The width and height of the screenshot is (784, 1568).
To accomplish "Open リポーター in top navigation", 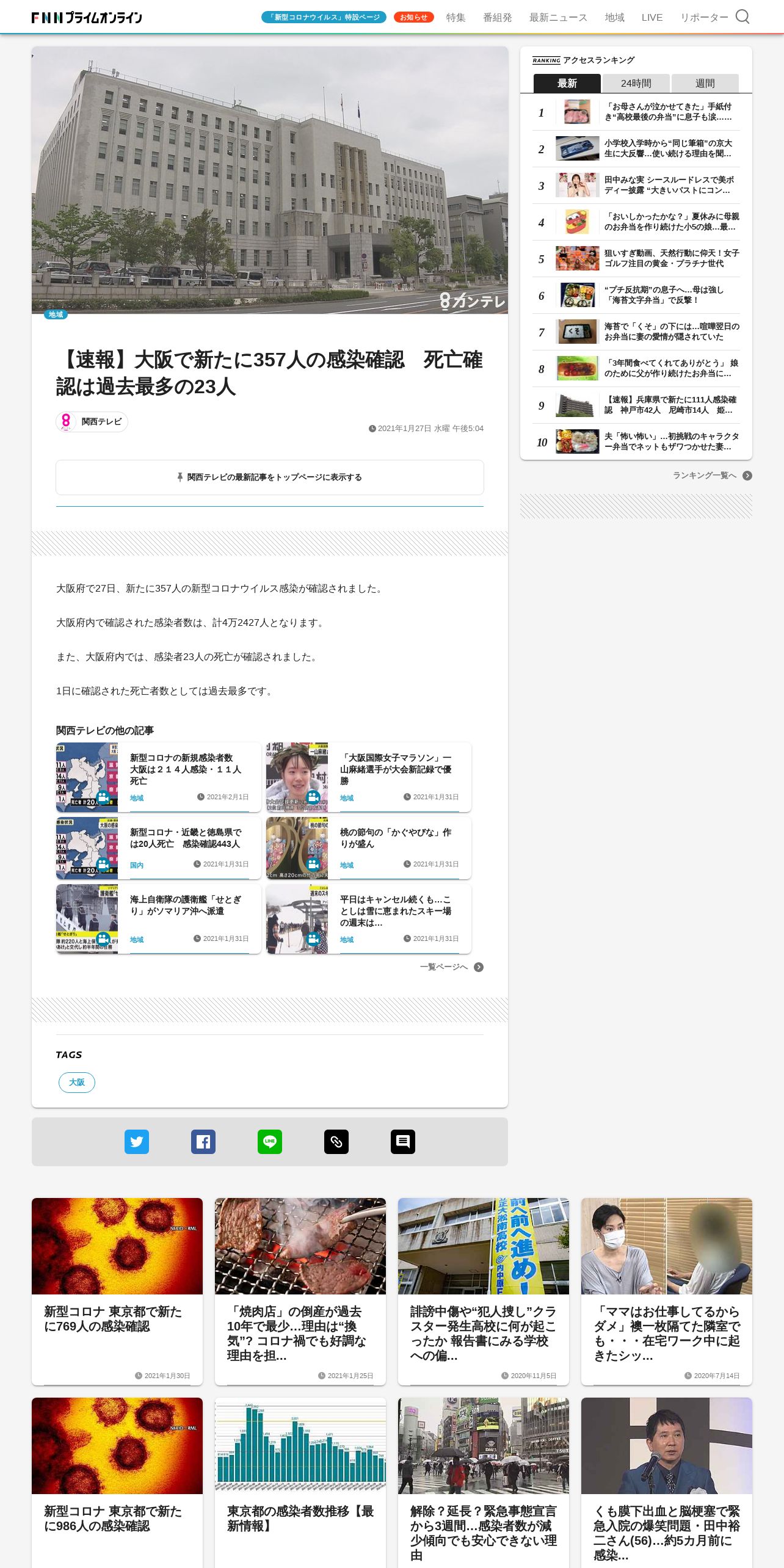I will coord(704,17).
